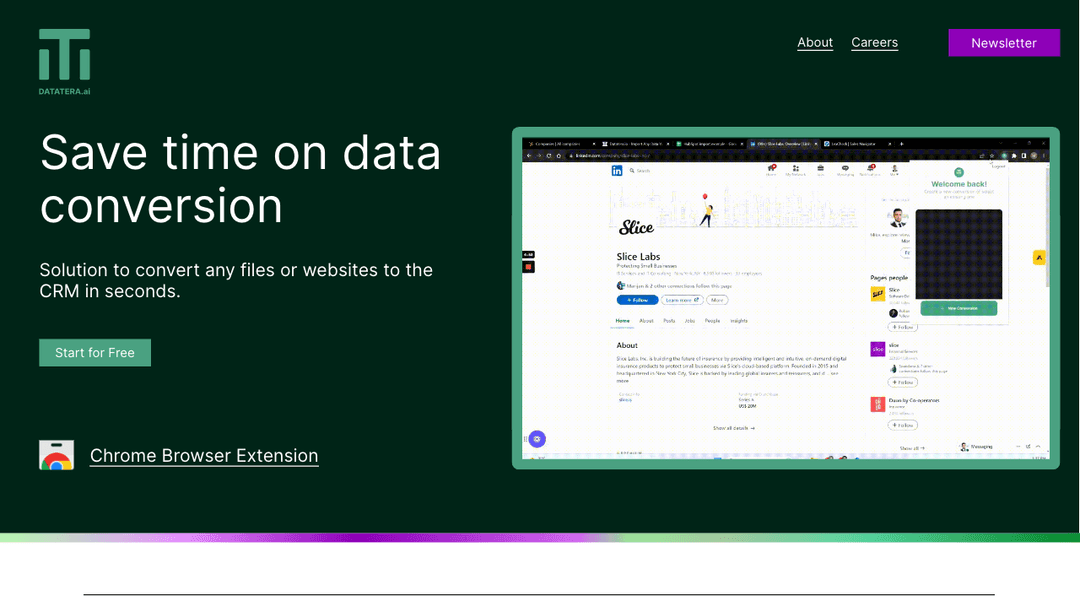
Task: Click the LinkedIn Home icon in the navbar
Action: pyautogui.click(x=771, y=168)
